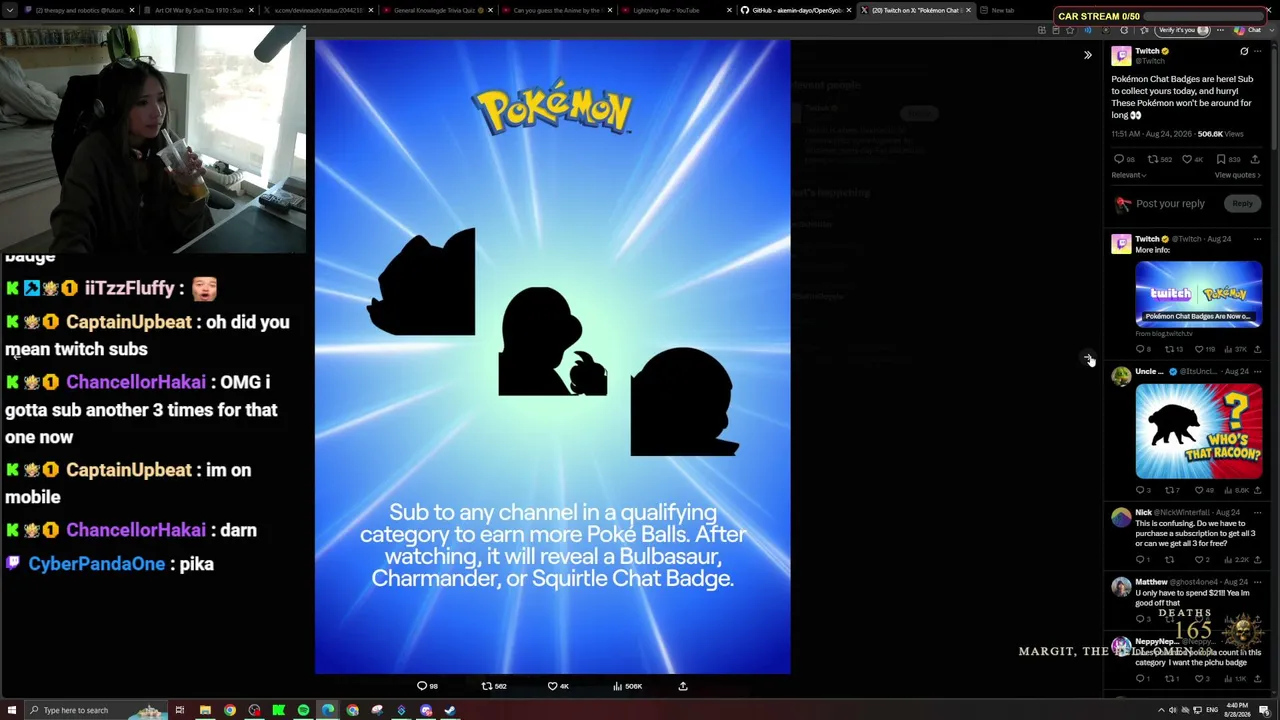Like the post using the 4K heart below image

(558, 686)
